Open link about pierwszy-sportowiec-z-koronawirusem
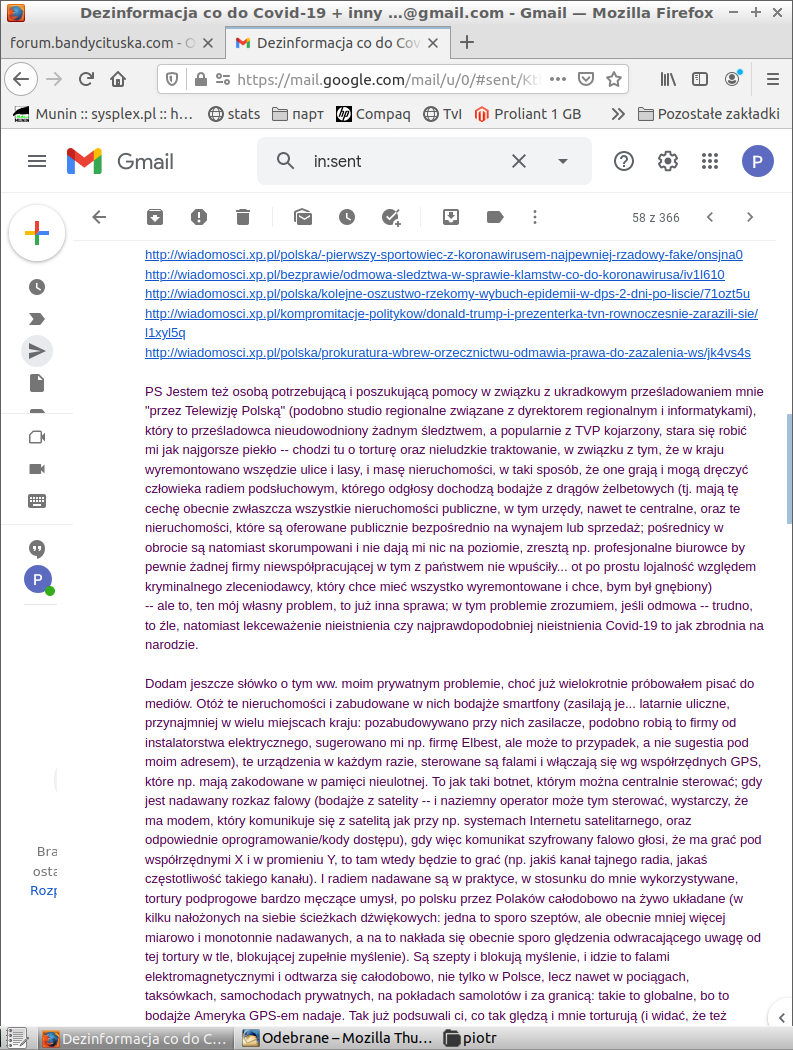 tap(444, 255)
